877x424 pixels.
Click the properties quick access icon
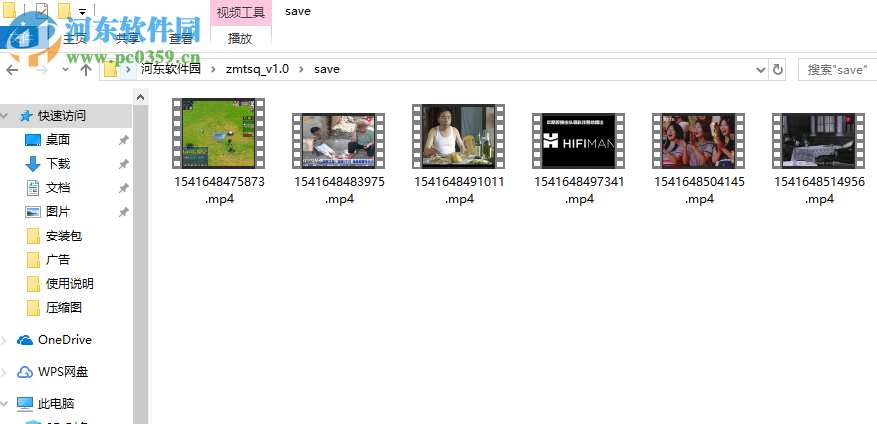tap(41, 10)
